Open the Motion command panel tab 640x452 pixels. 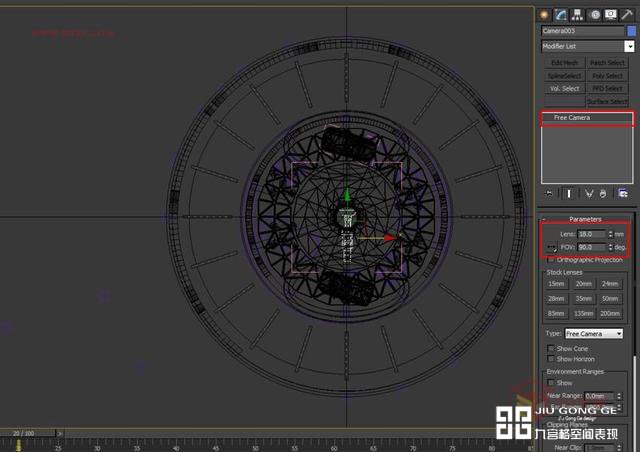point(593,14)
